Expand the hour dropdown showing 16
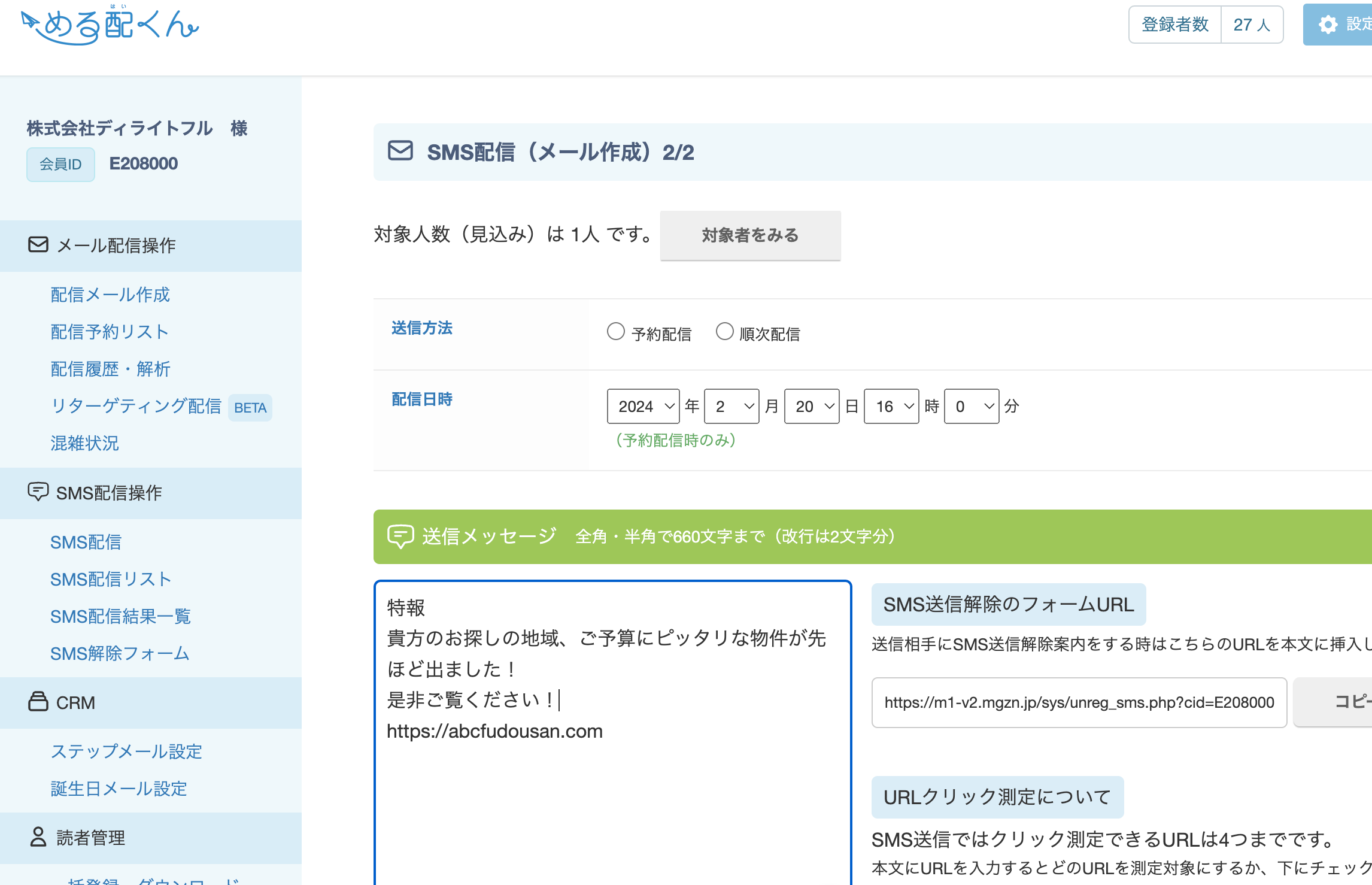Viewport: 1372px width, 885px height. 891,407
